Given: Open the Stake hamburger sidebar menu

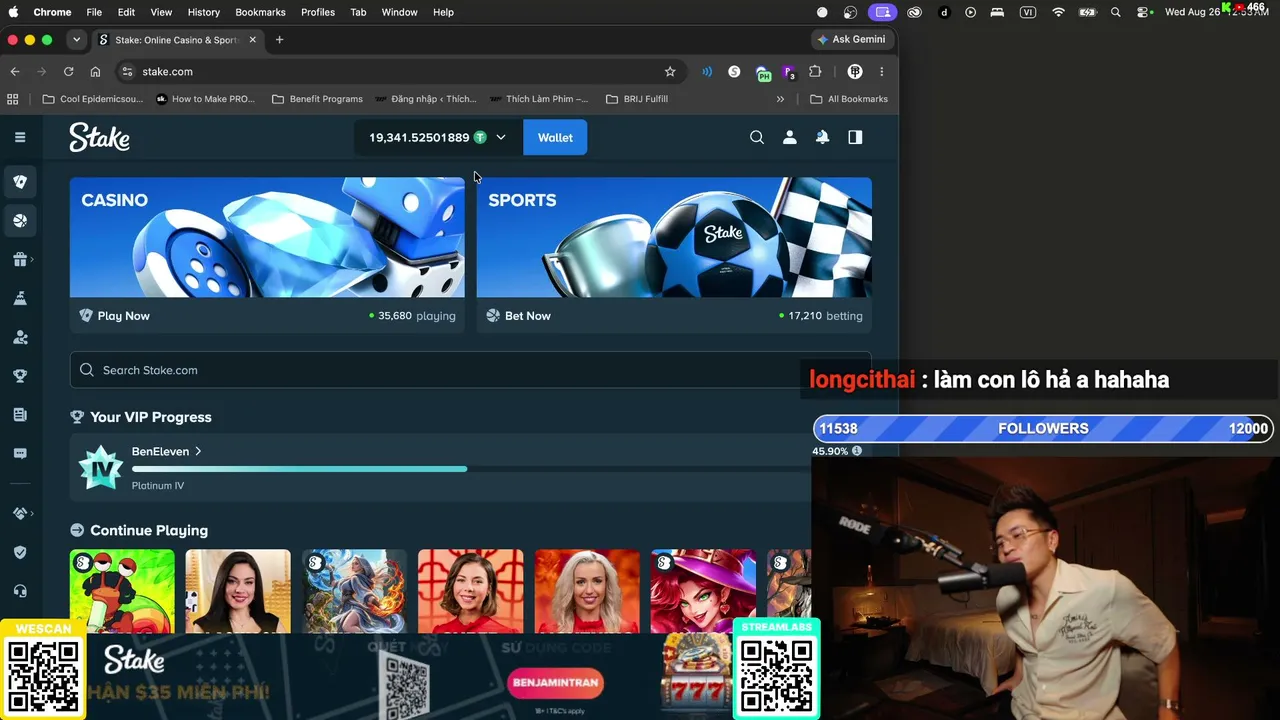Looking at the screenshot, I should [20, 137].
